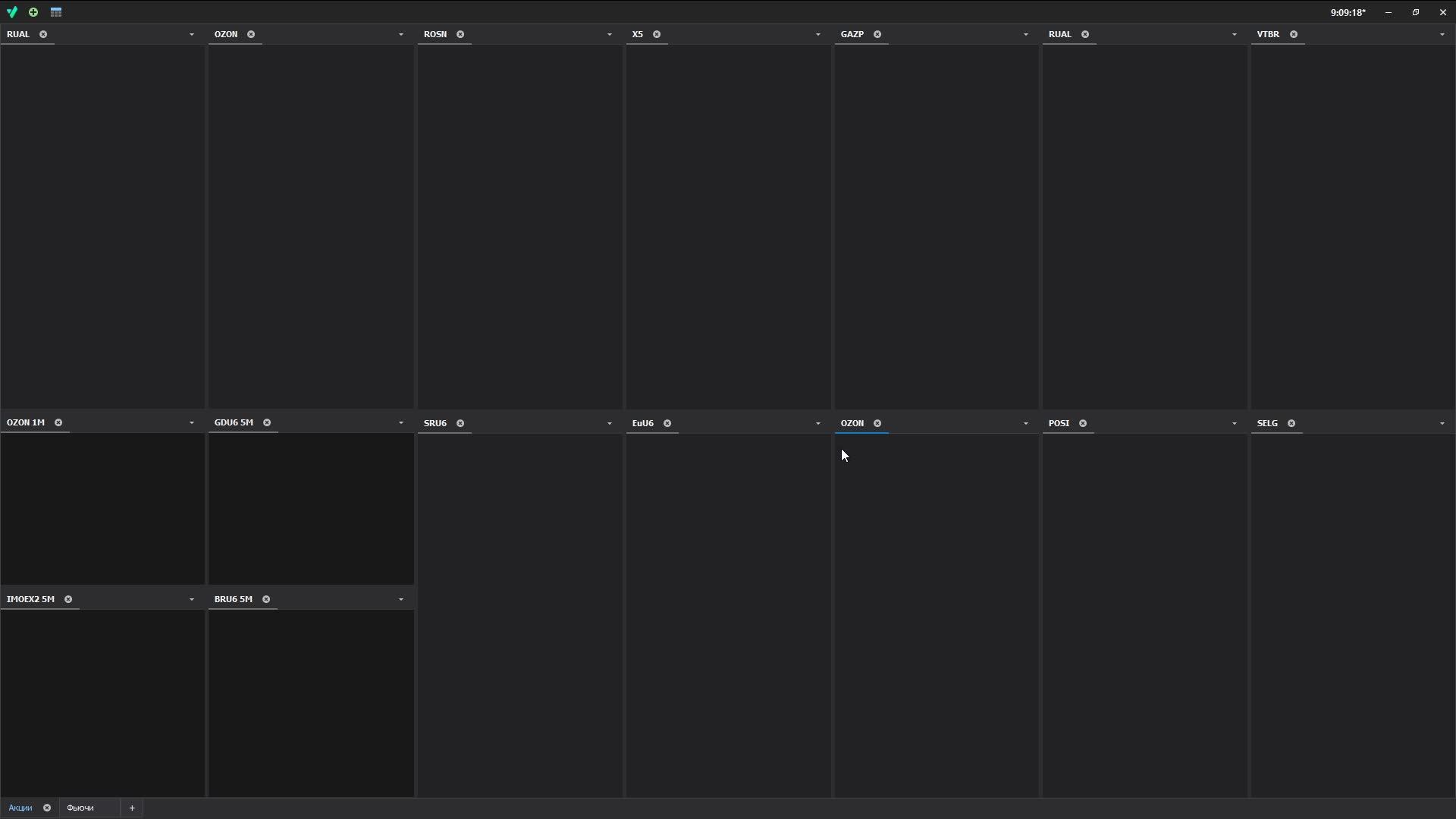Activate the SRU6 panel tab

click(x=435, y=423)
